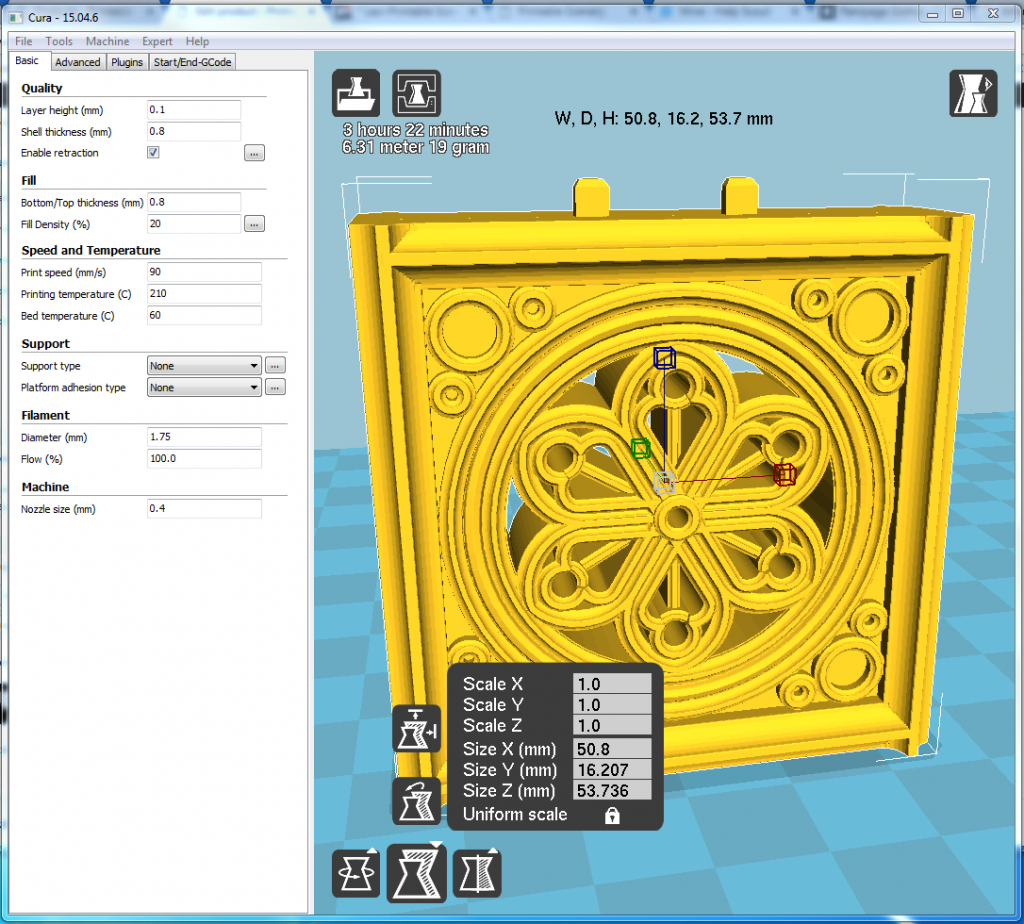Select the Rotate tool icon
The image size is (1024, 924).
(356, 871)
